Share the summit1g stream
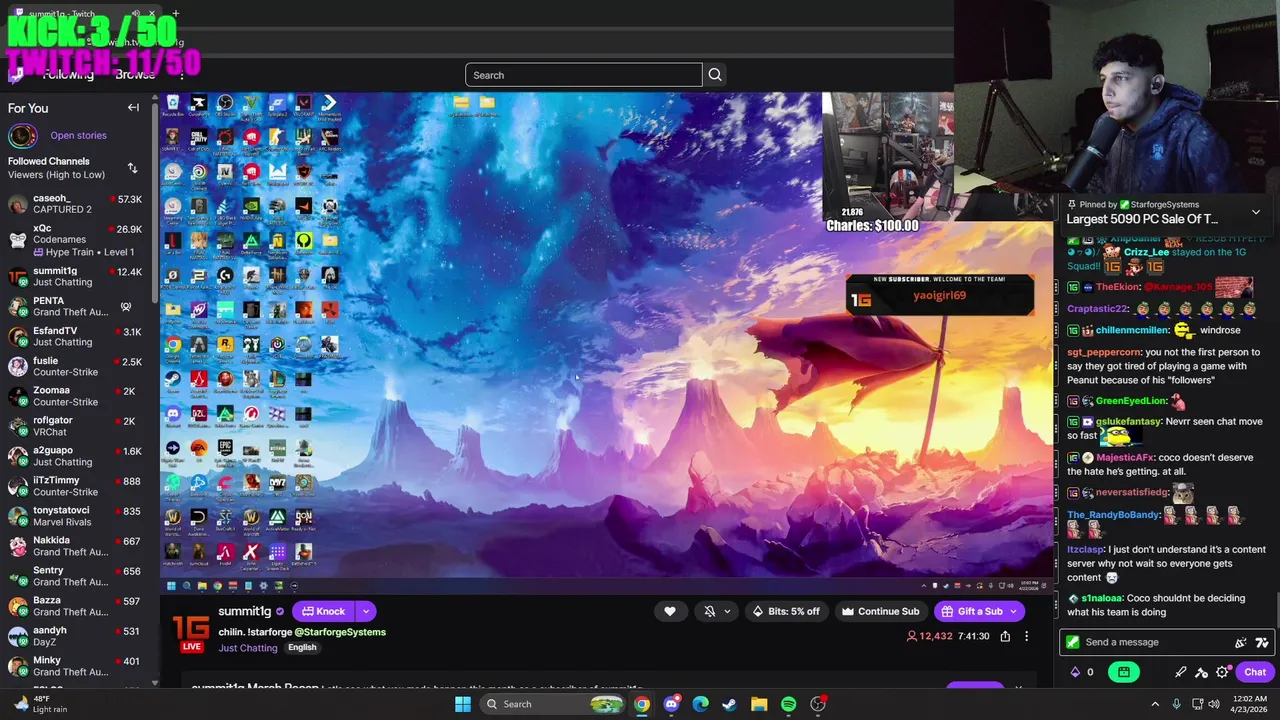This screenshot has height=720, width=1280. click(x=1005, y=636)
